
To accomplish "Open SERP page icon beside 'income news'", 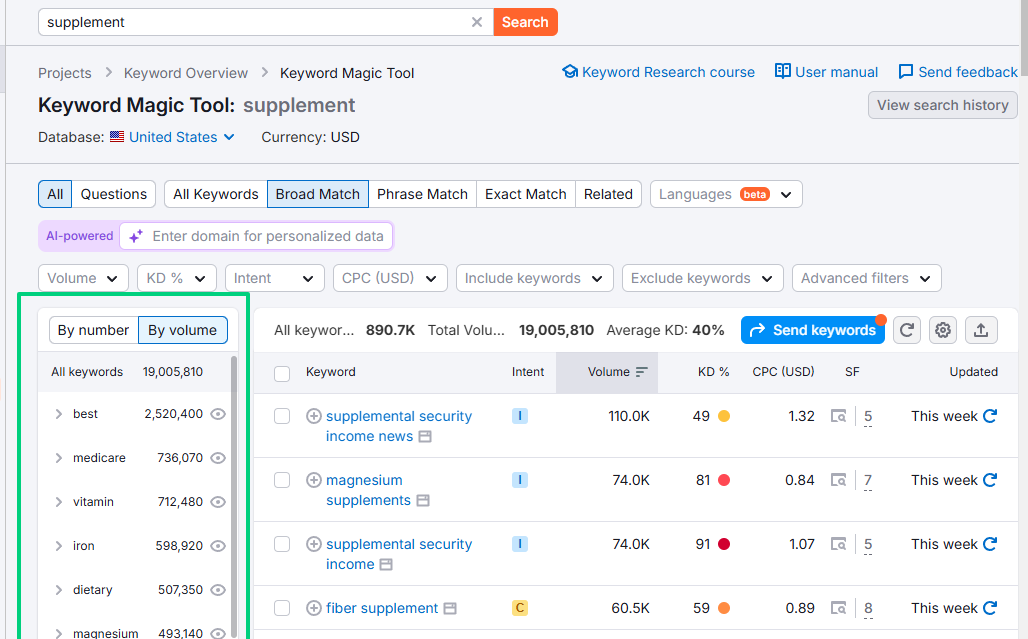I will click(425, 436).
